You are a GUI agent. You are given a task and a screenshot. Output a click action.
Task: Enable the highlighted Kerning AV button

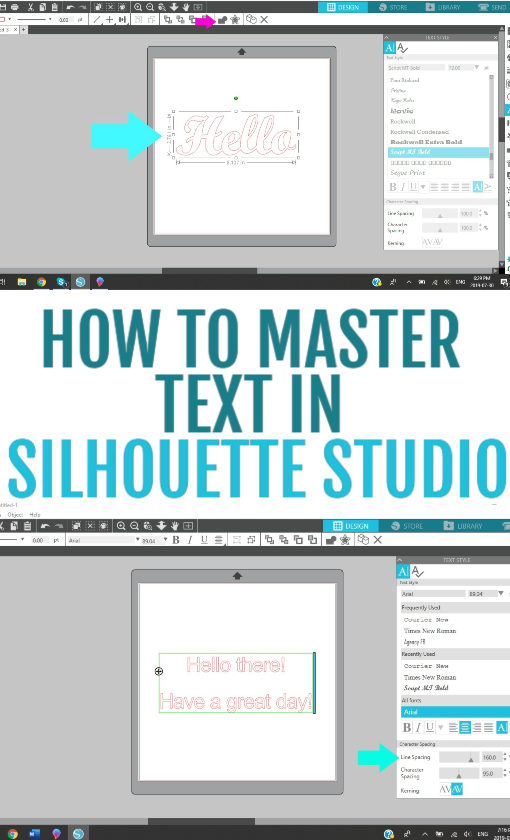tap(457, 789)
